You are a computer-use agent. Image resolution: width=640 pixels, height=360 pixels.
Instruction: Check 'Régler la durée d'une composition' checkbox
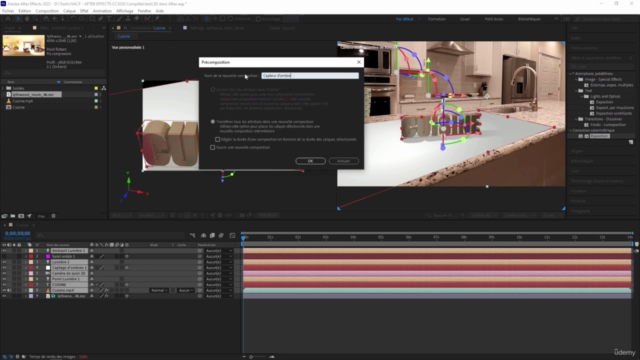tap(218, 139)
